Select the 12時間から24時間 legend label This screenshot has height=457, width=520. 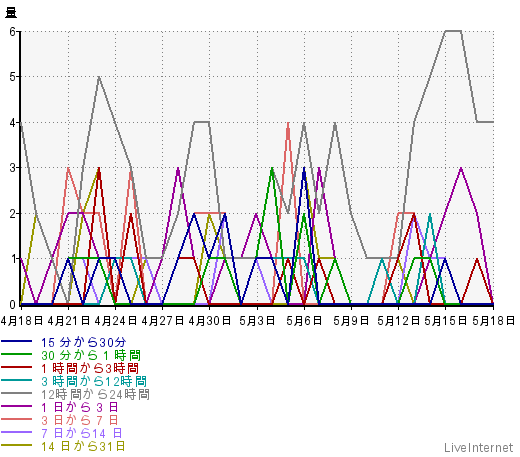[x=95, y=394]
